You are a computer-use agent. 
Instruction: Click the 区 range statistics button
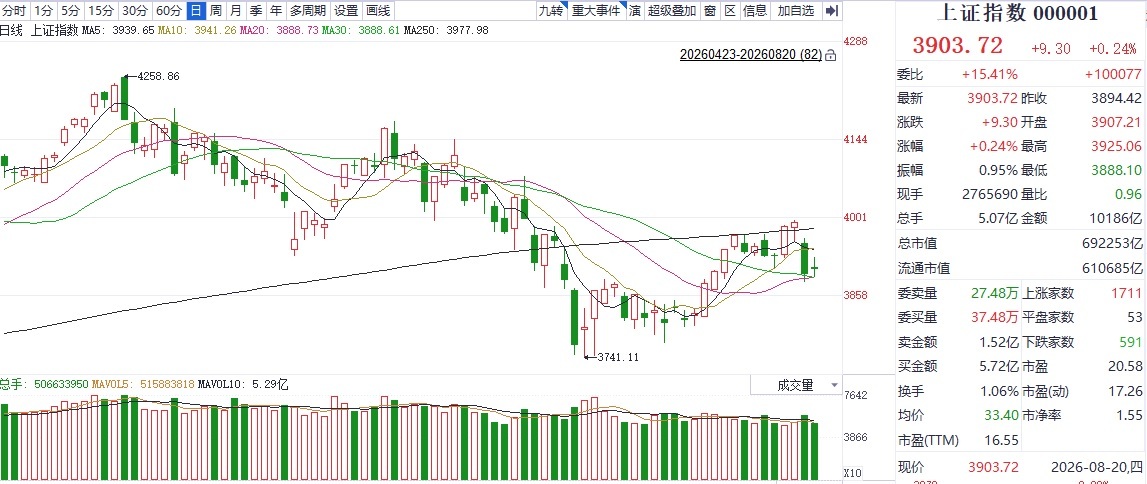tap(729, 10)
